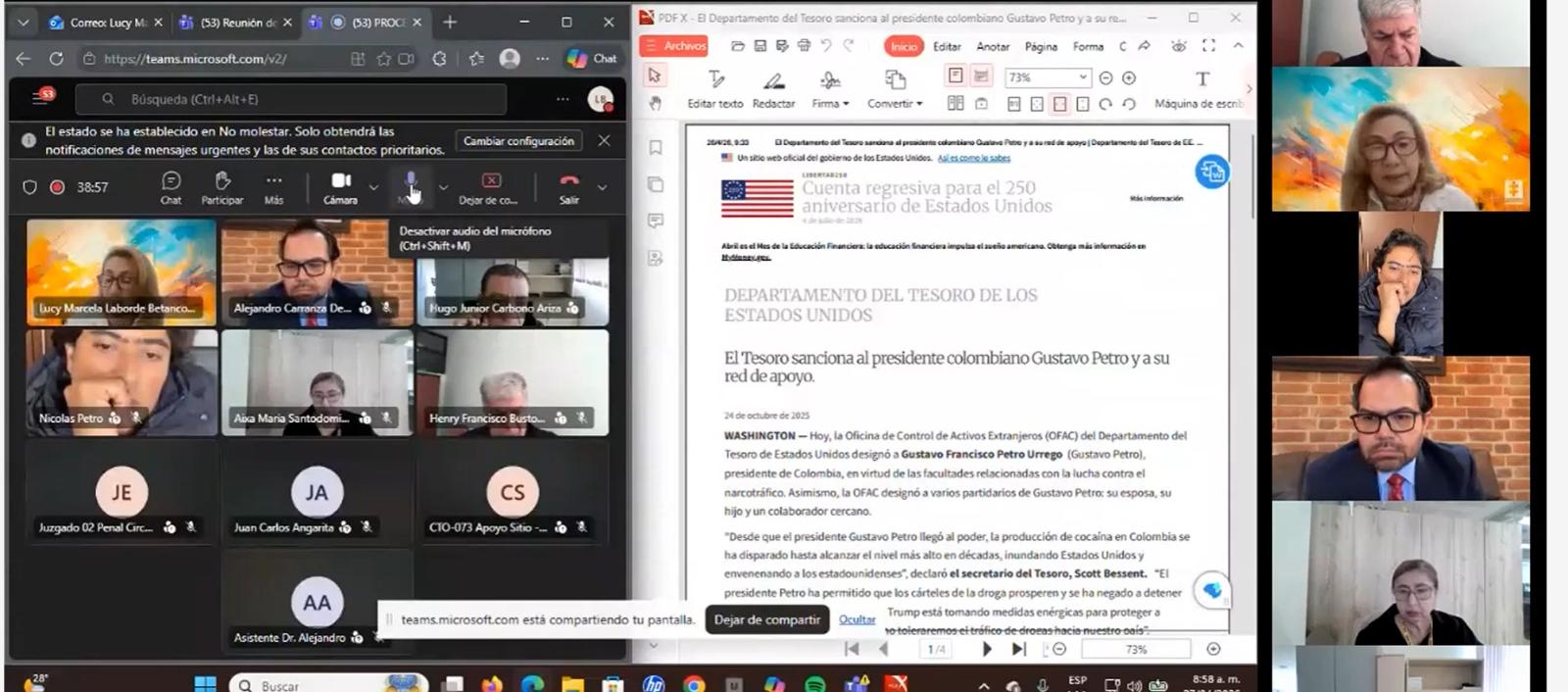Select the Editar texto tool
The height and width of the screenshot is (692, 1568).
pos(715,88)
